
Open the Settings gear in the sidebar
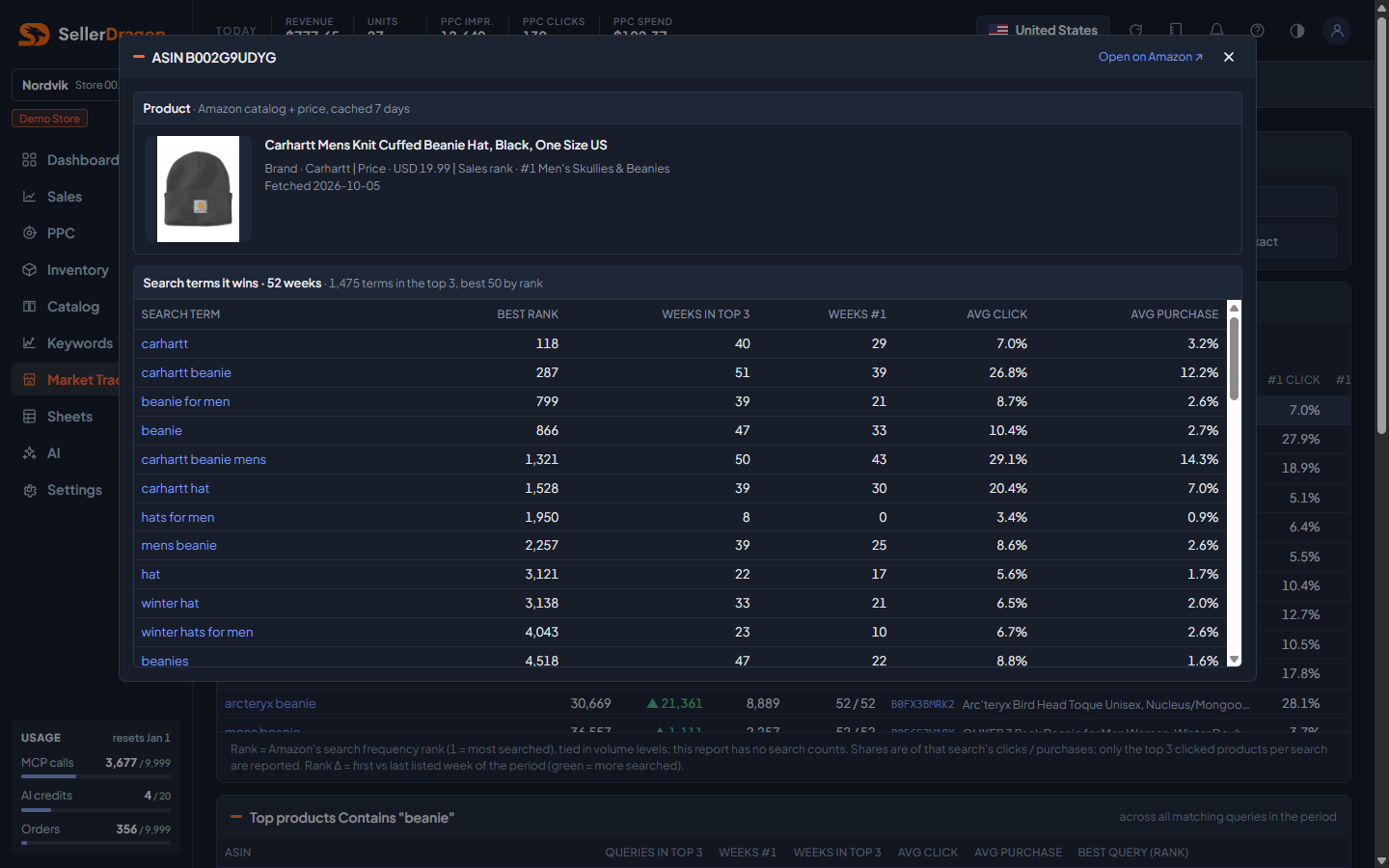pos(29,490)
